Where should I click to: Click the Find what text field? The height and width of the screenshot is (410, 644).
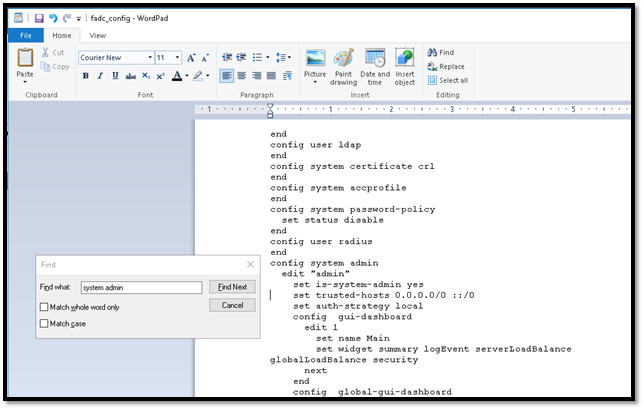click(x=140, y=287)
